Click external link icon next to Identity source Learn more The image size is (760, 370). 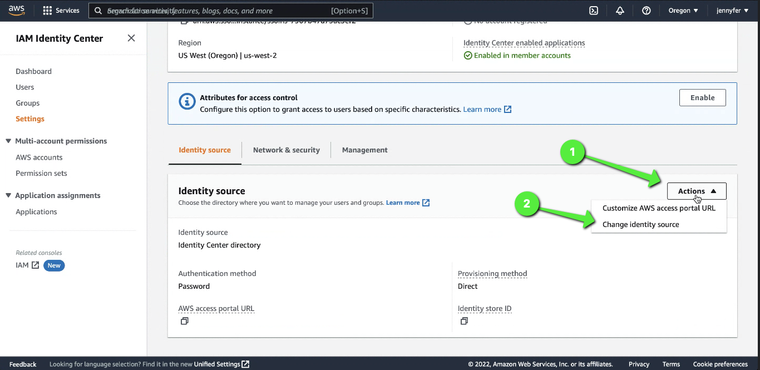[x=426, y=203]
